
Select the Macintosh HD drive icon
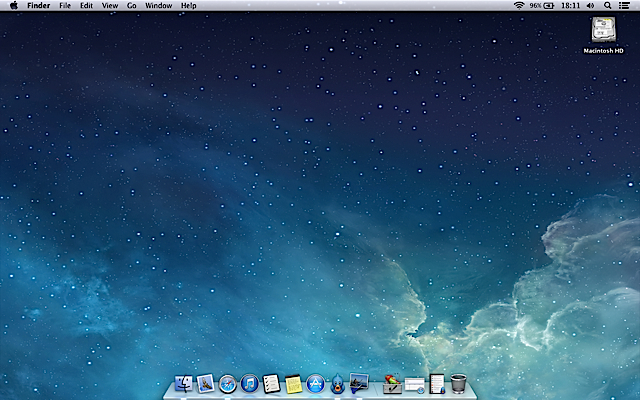(x=603, y=29)
